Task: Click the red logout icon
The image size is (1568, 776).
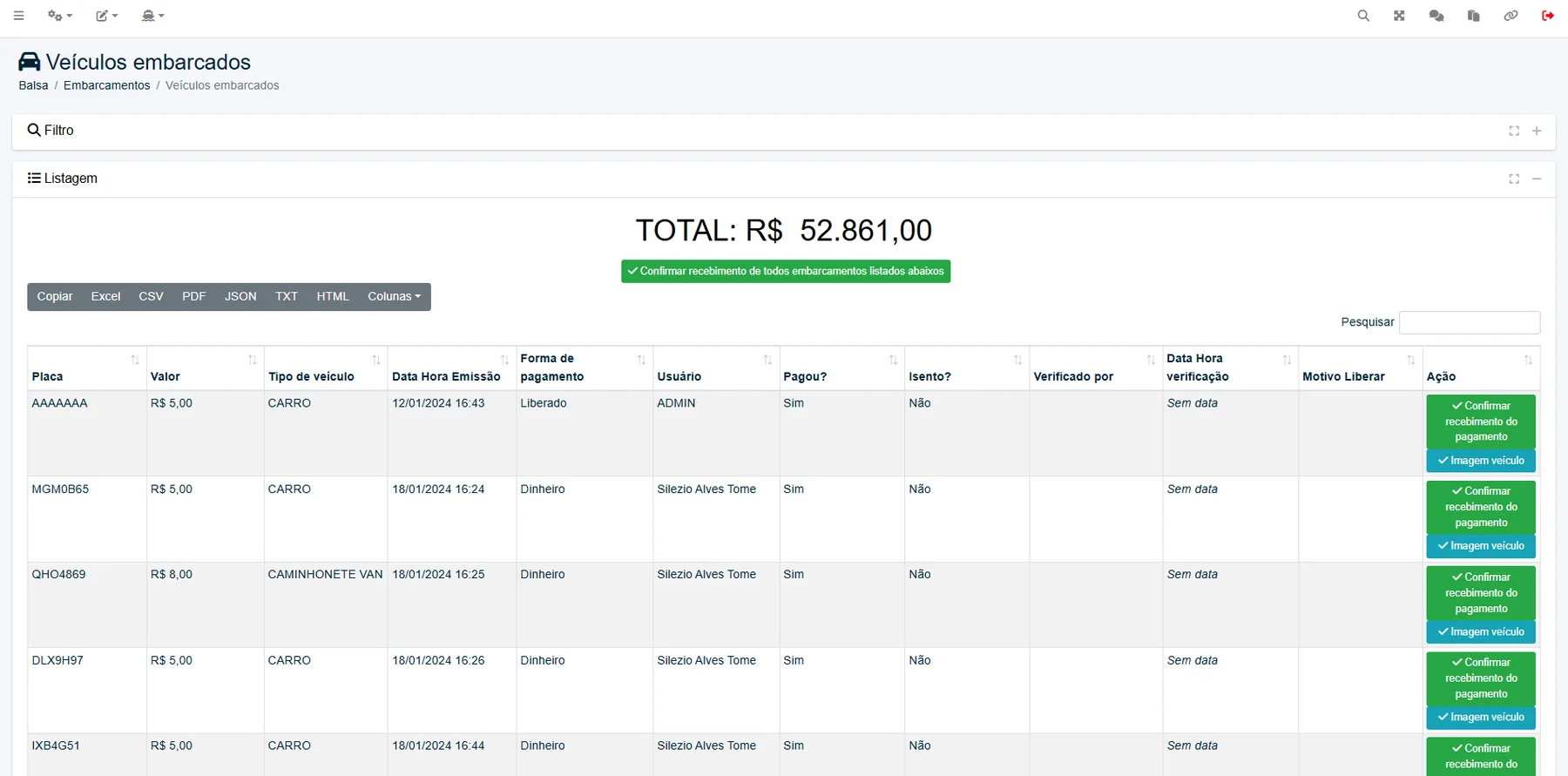Action: pos(1548,16)
